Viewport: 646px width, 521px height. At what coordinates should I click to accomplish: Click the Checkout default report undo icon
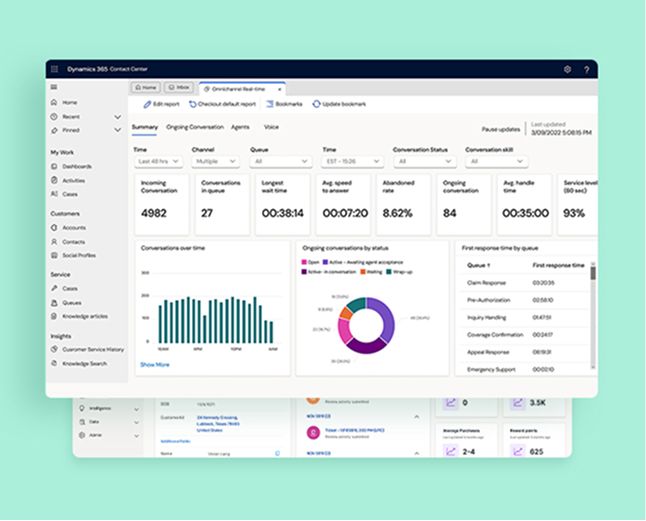click(x=192, y=104)
